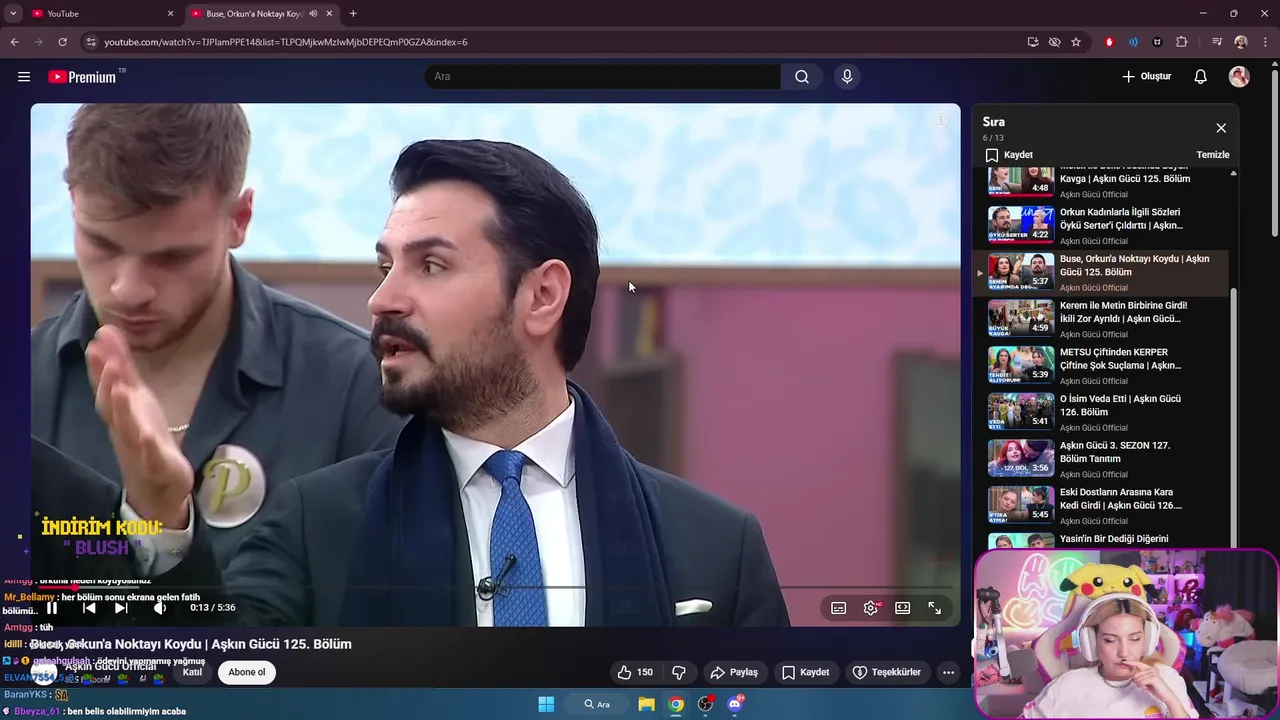Image resolution: width=1280 pixels, height=720 pixels.
Task: Skip to next video in player
Action: [x=121, y=608]
